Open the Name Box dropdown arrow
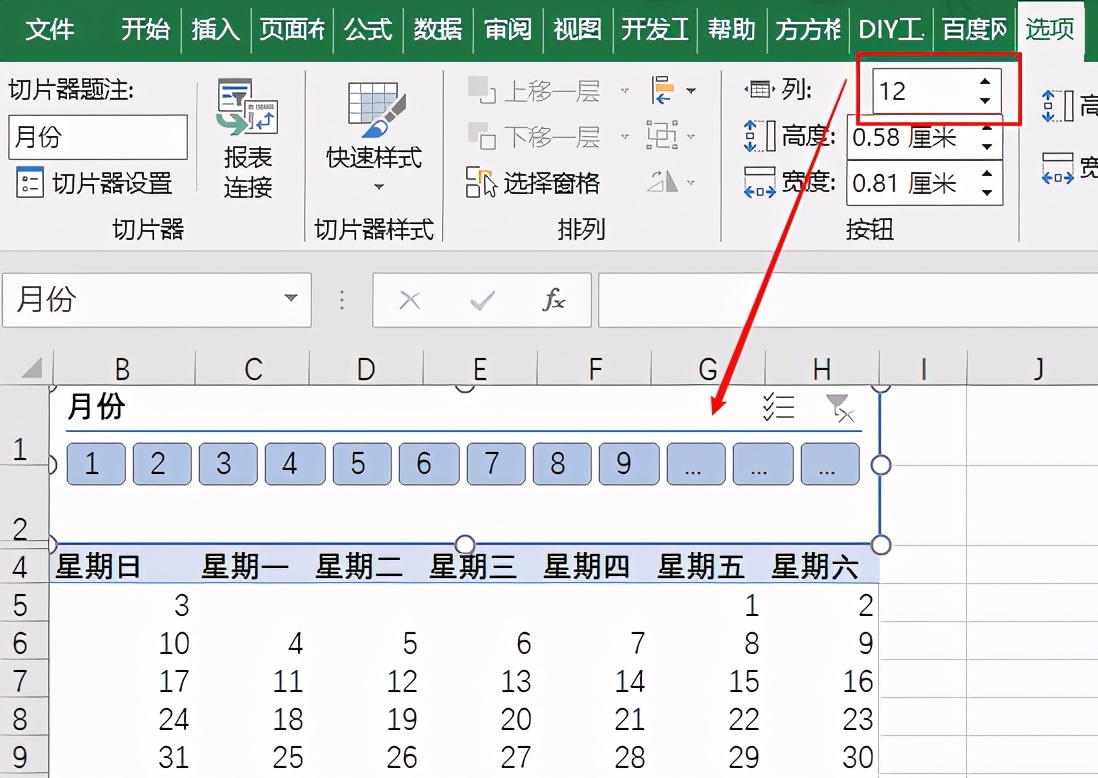 tap(291, 300)
